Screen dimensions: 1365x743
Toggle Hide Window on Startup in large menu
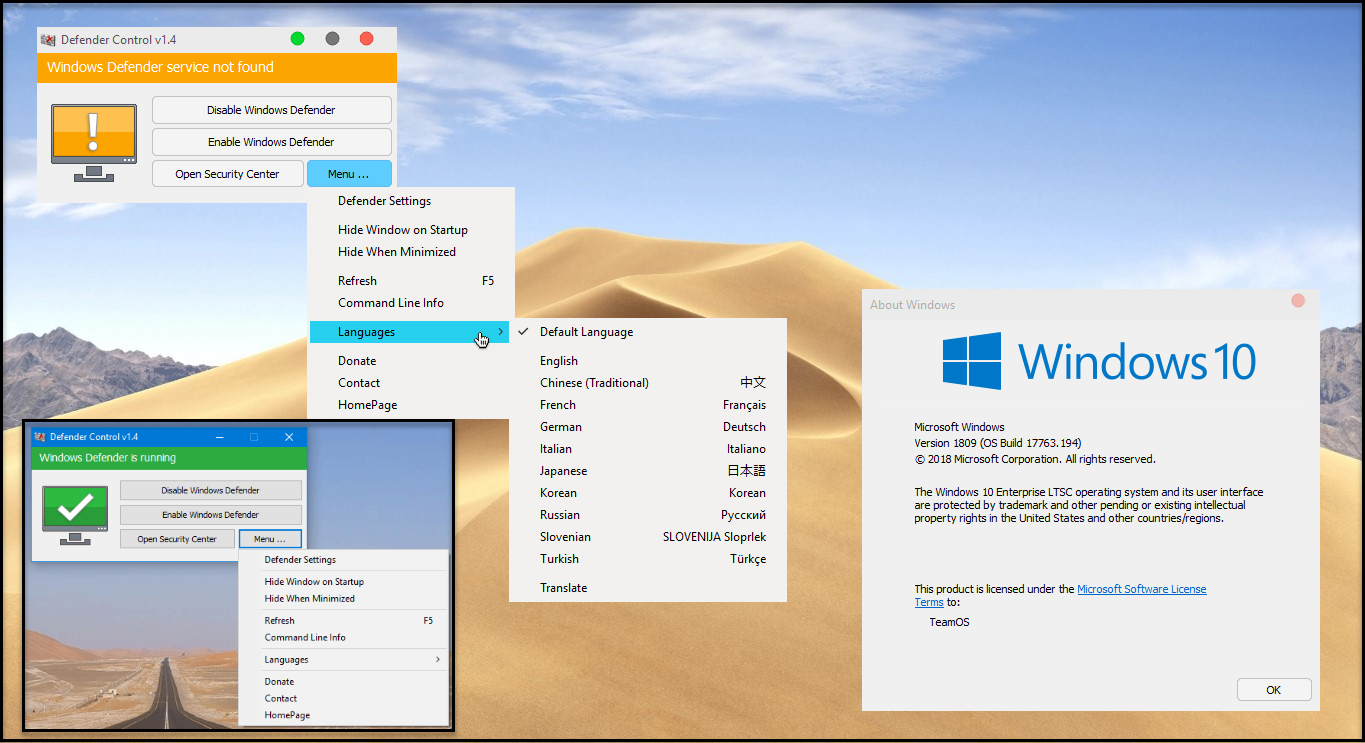(411, 230)
